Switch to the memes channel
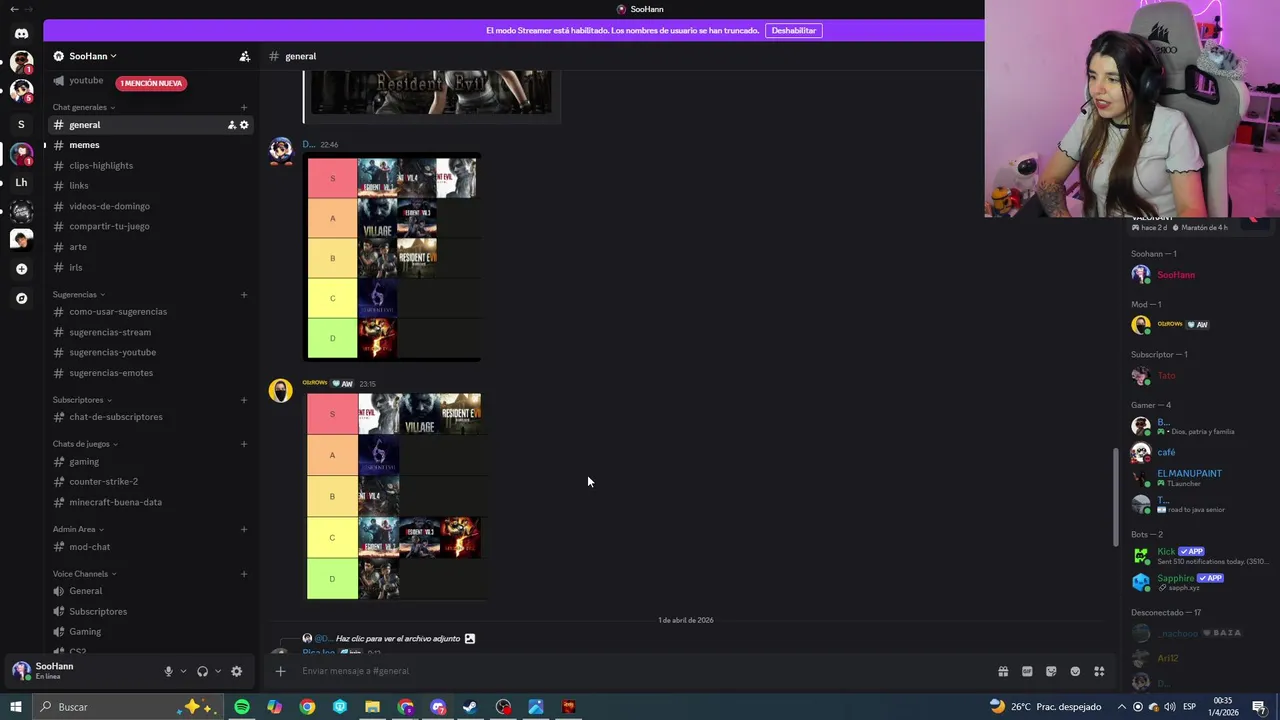1280x720 pixels. [x=150, y=145]
